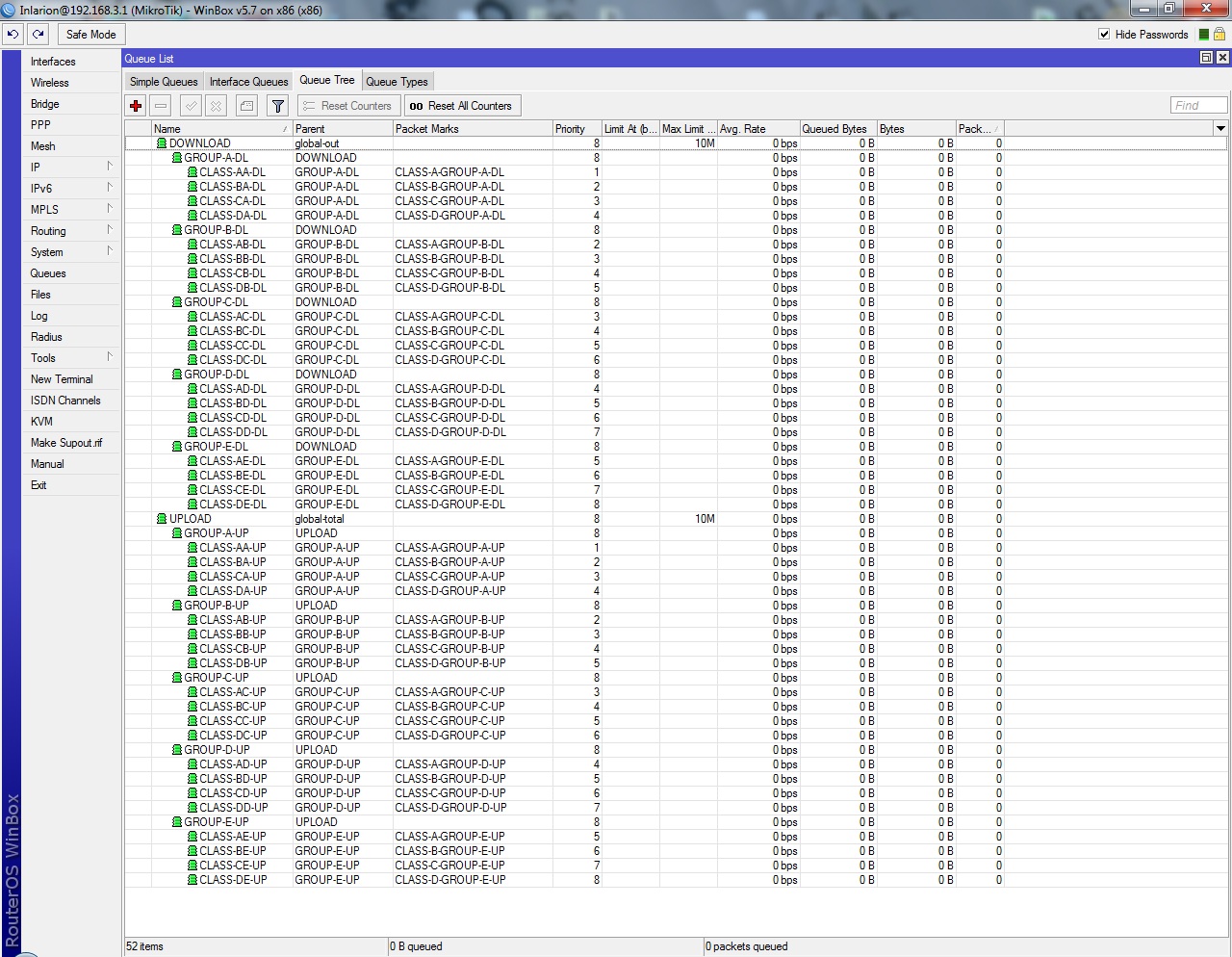Click the queue icon beside CLASS-DE-UP

192,880
